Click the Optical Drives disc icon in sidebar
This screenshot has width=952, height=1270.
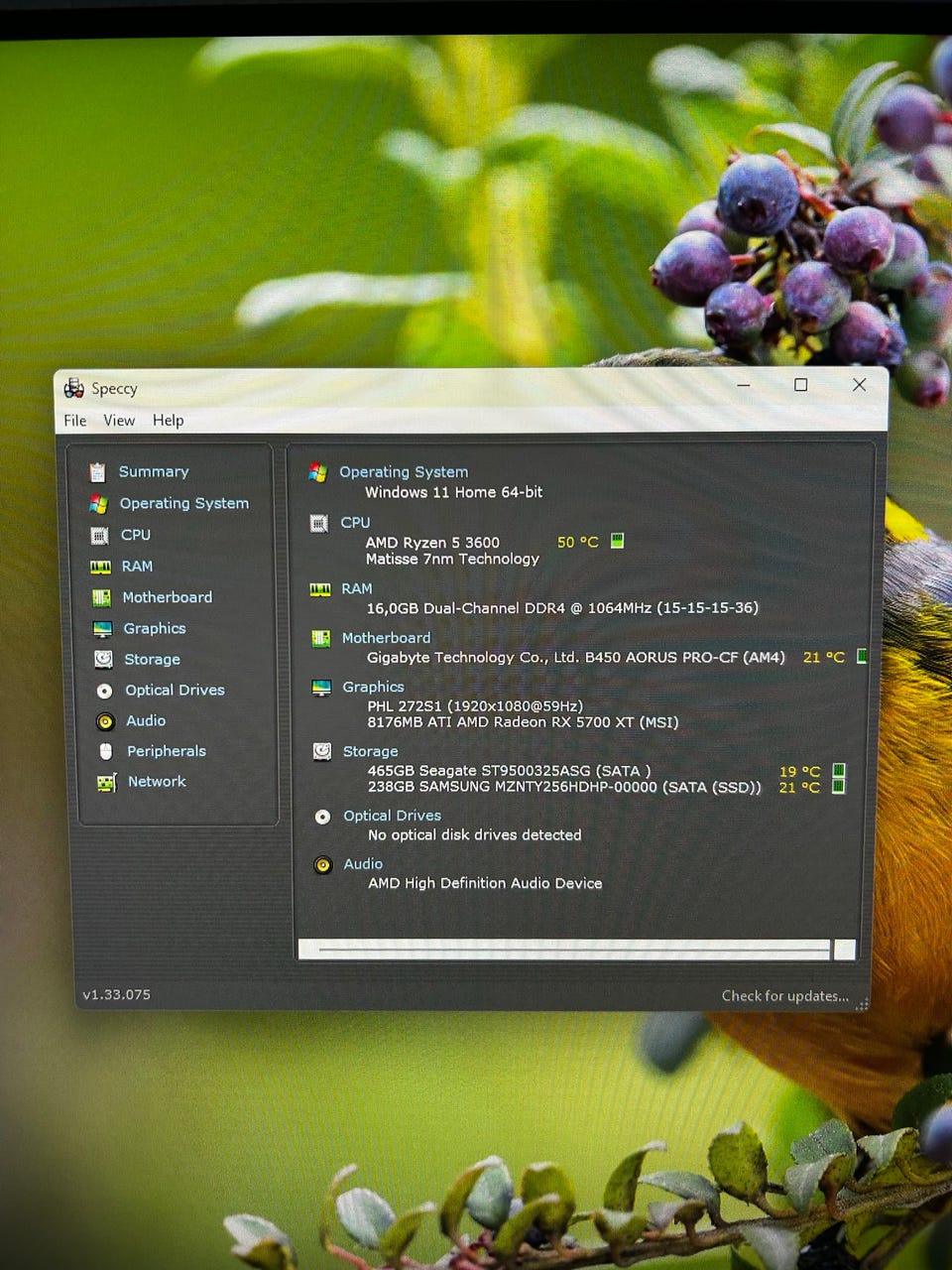pyautogui.click(x=104, y=691)
